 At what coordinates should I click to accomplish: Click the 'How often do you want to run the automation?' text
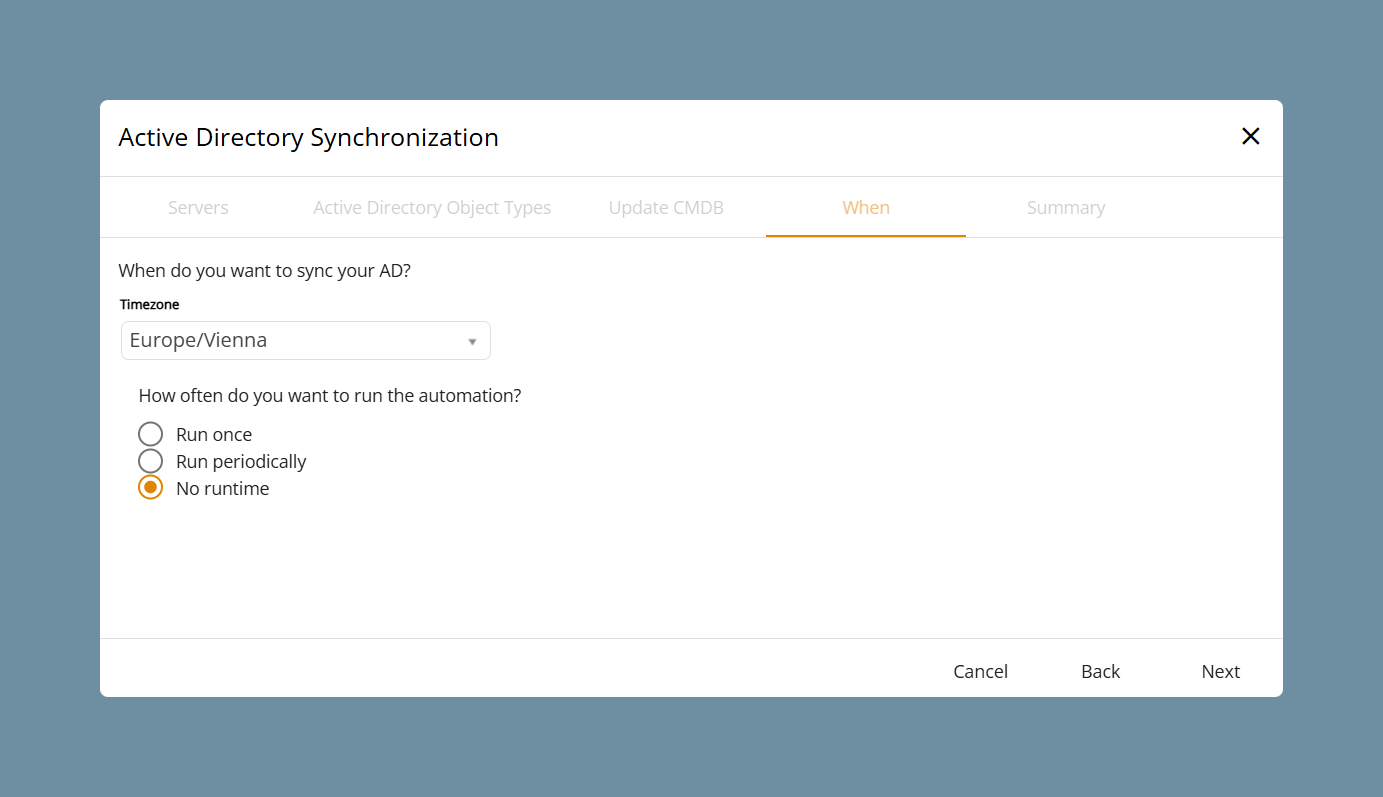click(330, 395)
